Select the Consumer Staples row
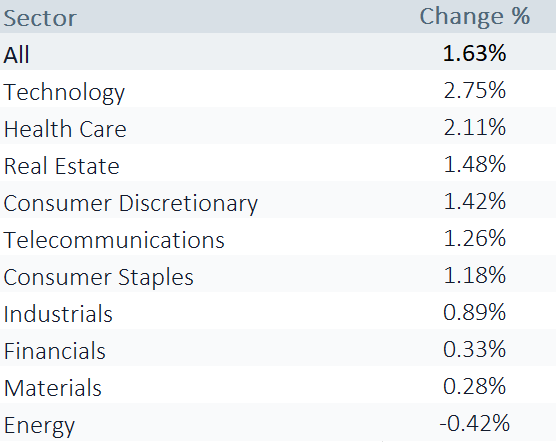The height and width of the screenshot is (442, 556). tap(278, 274)
